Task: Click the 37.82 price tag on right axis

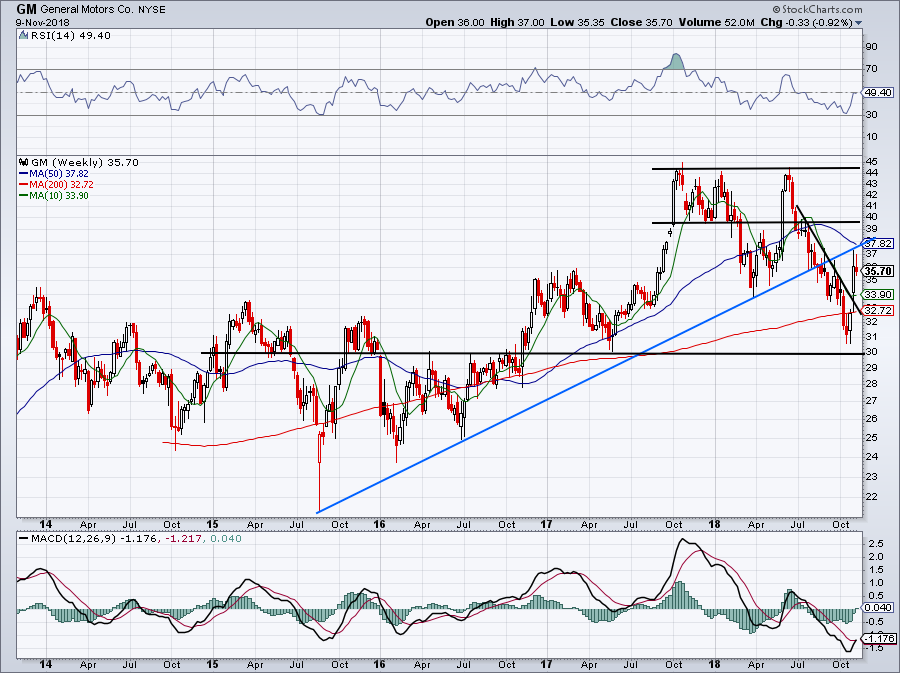Action: [x=878, y=243]
